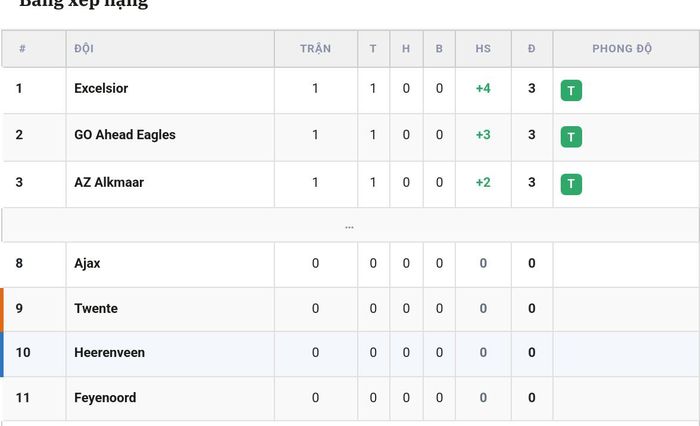The height and width of the screenshot is (426, 700).
Task: Expand hidden rows via the ellipsis row
Action: click(350, 226)
